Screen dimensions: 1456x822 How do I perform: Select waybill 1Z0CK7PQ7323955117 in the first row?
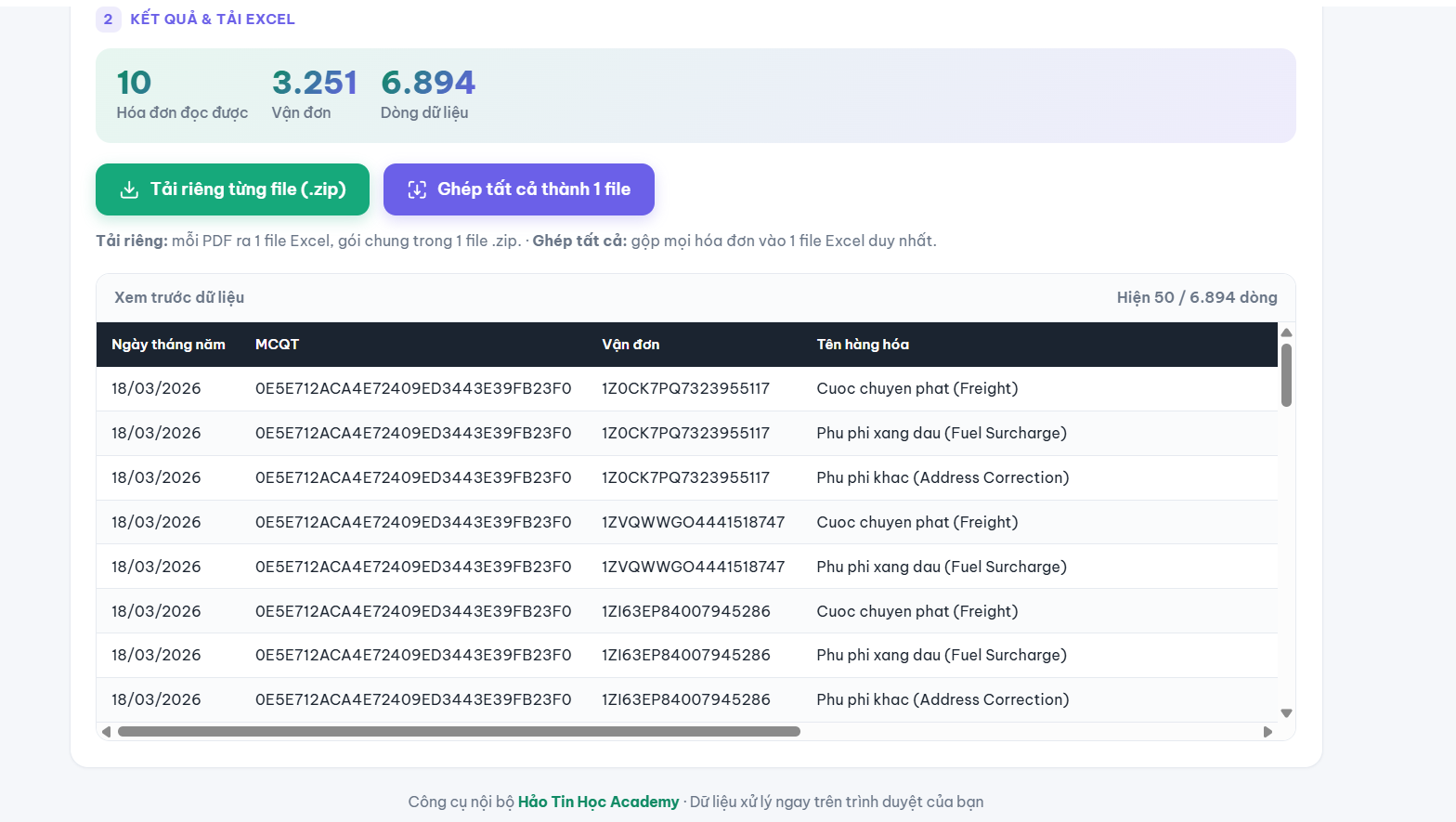click(685, 388)
